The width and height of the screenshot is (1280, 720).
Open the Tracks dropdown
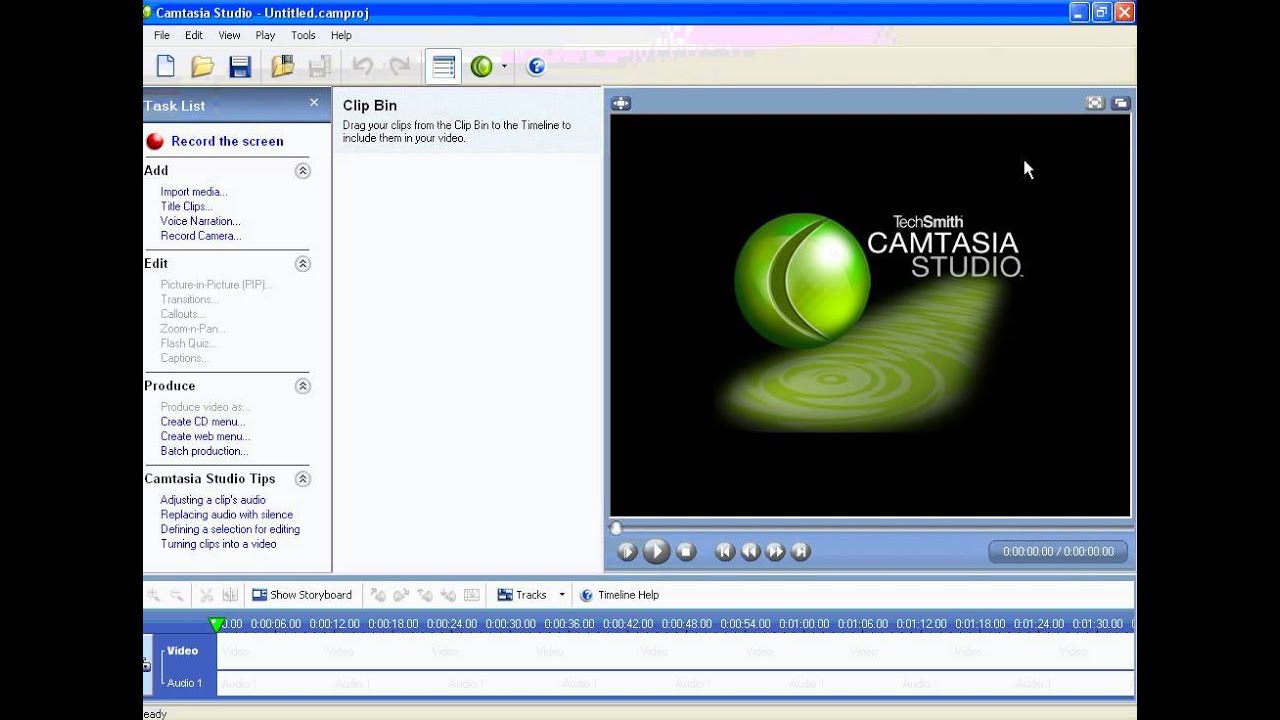(x=531, y=595)
